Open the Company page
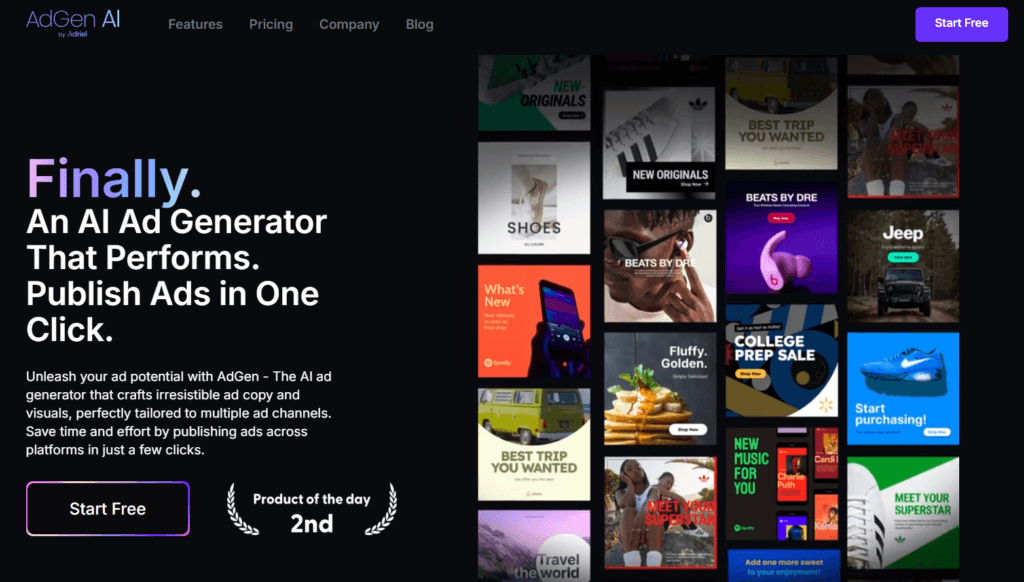 pos(349,24)
